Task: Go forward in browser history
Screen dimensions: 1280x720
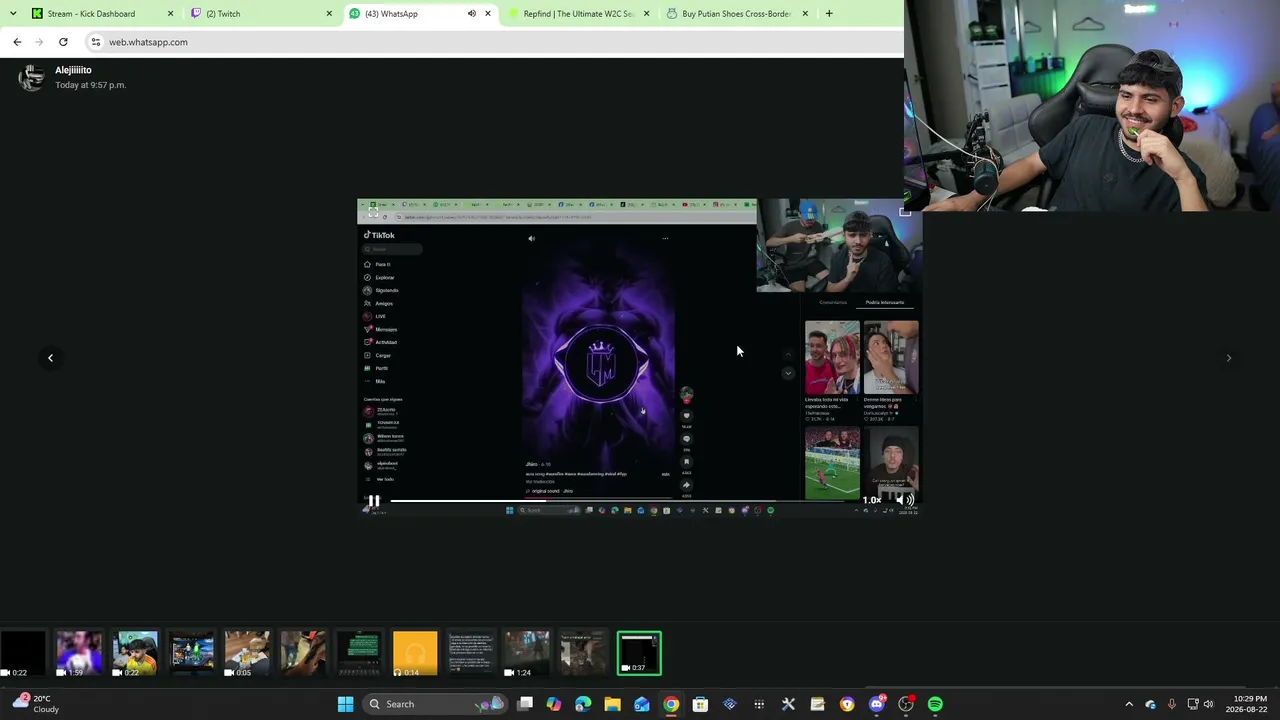Action: click(x=39, y=42)
